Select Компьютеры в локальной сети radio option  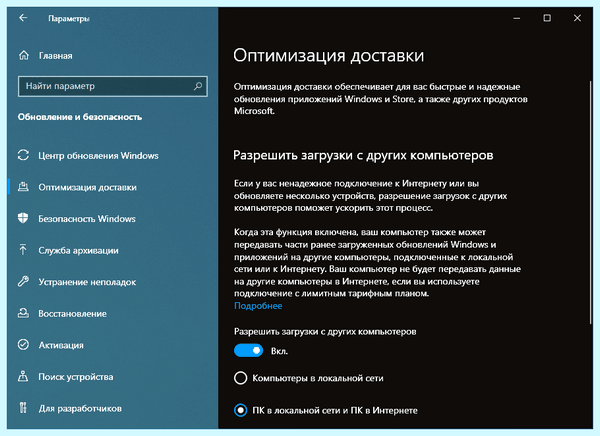point(240,378)
